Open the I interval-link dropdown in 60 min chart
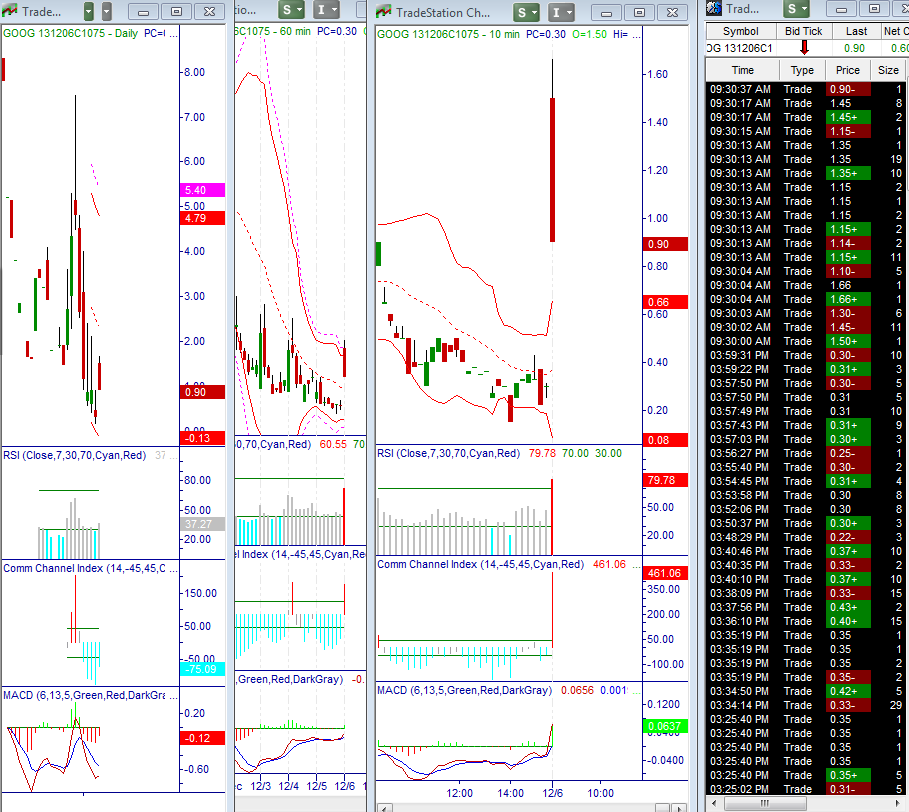Image resolution: width=909 pixels, height=812 pixels. point(326,10)
